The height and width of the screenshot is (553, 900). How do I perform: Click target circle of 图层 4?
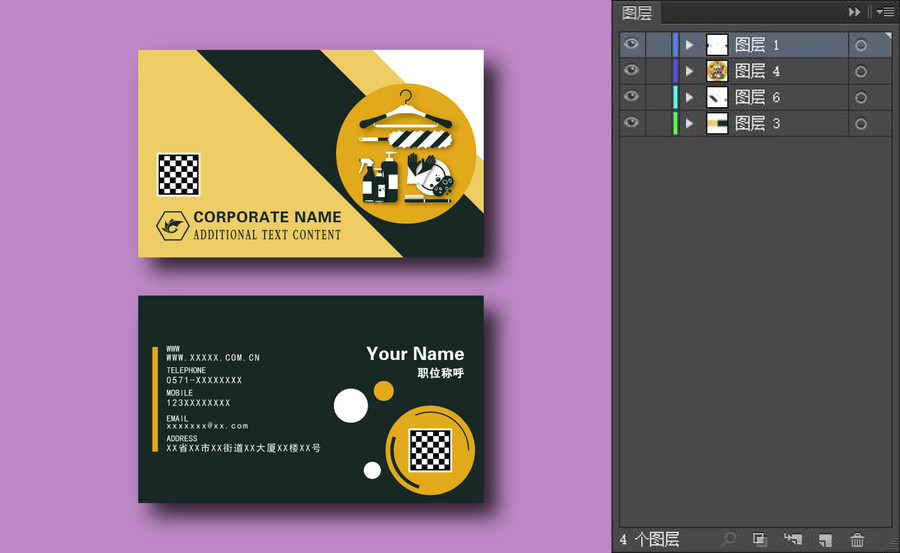click(x=861, y=72)
